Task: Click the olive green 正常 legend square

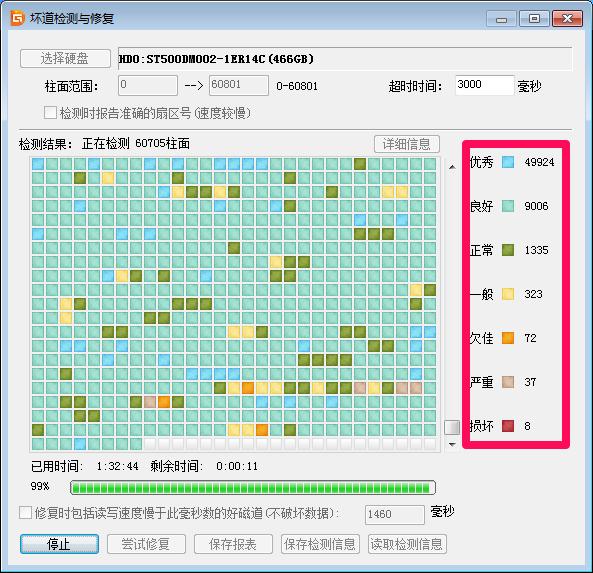Action: (x=508, y=250)
